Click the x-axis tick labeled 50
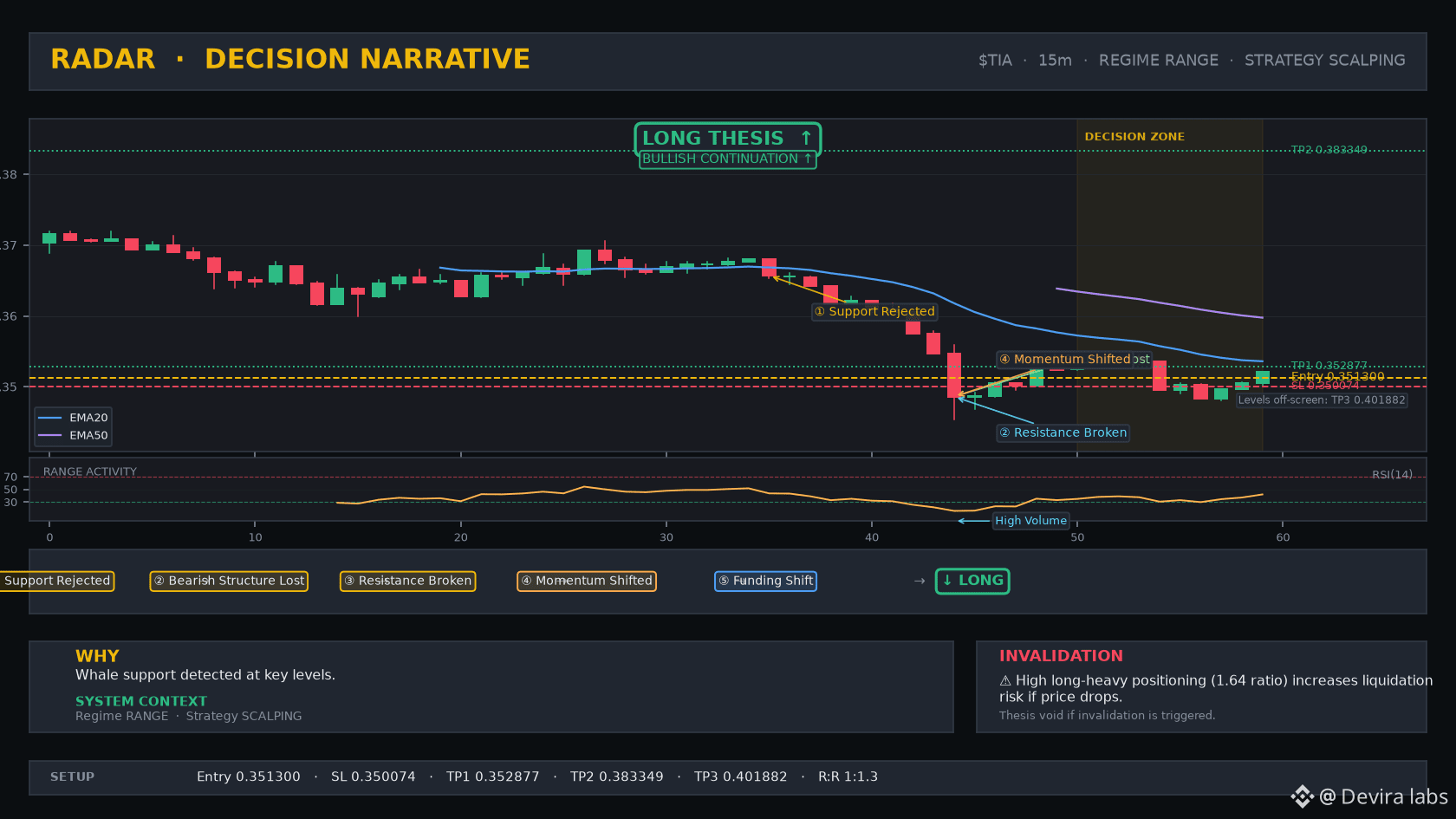This screenshot has width=1456, height=819. pyautogui.click(x=1077, y=537)
